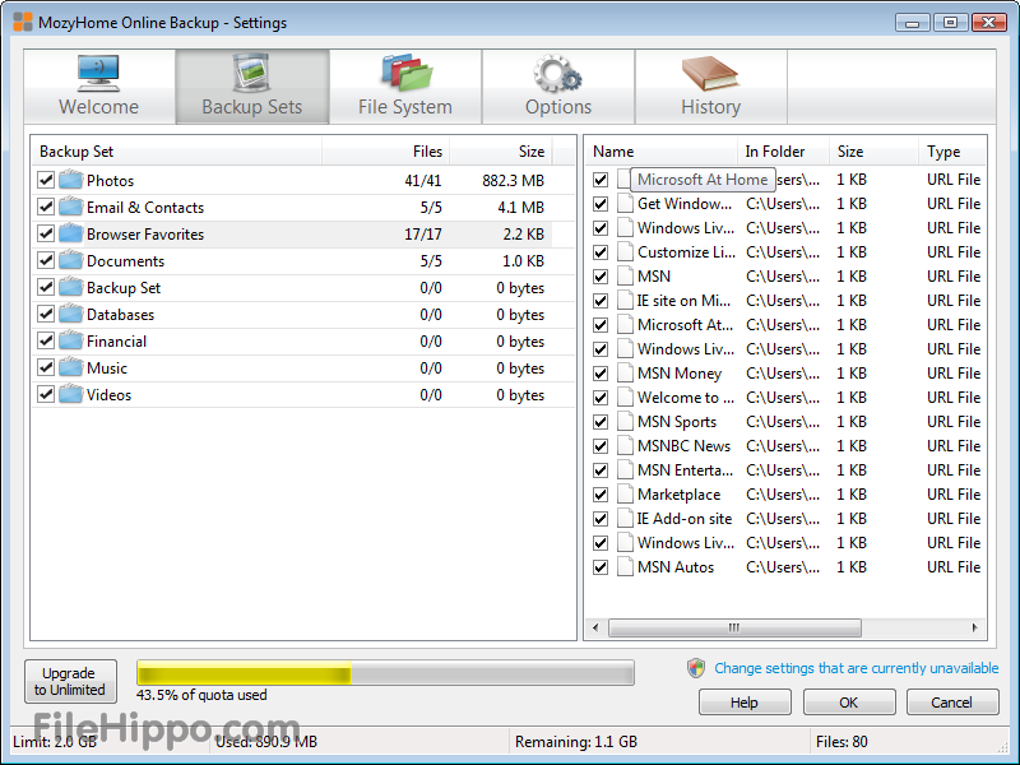Click the 882.3 MB size cell
This screenshot has height=765, width=1020.
pyautogui.click(x=513, y=180)
